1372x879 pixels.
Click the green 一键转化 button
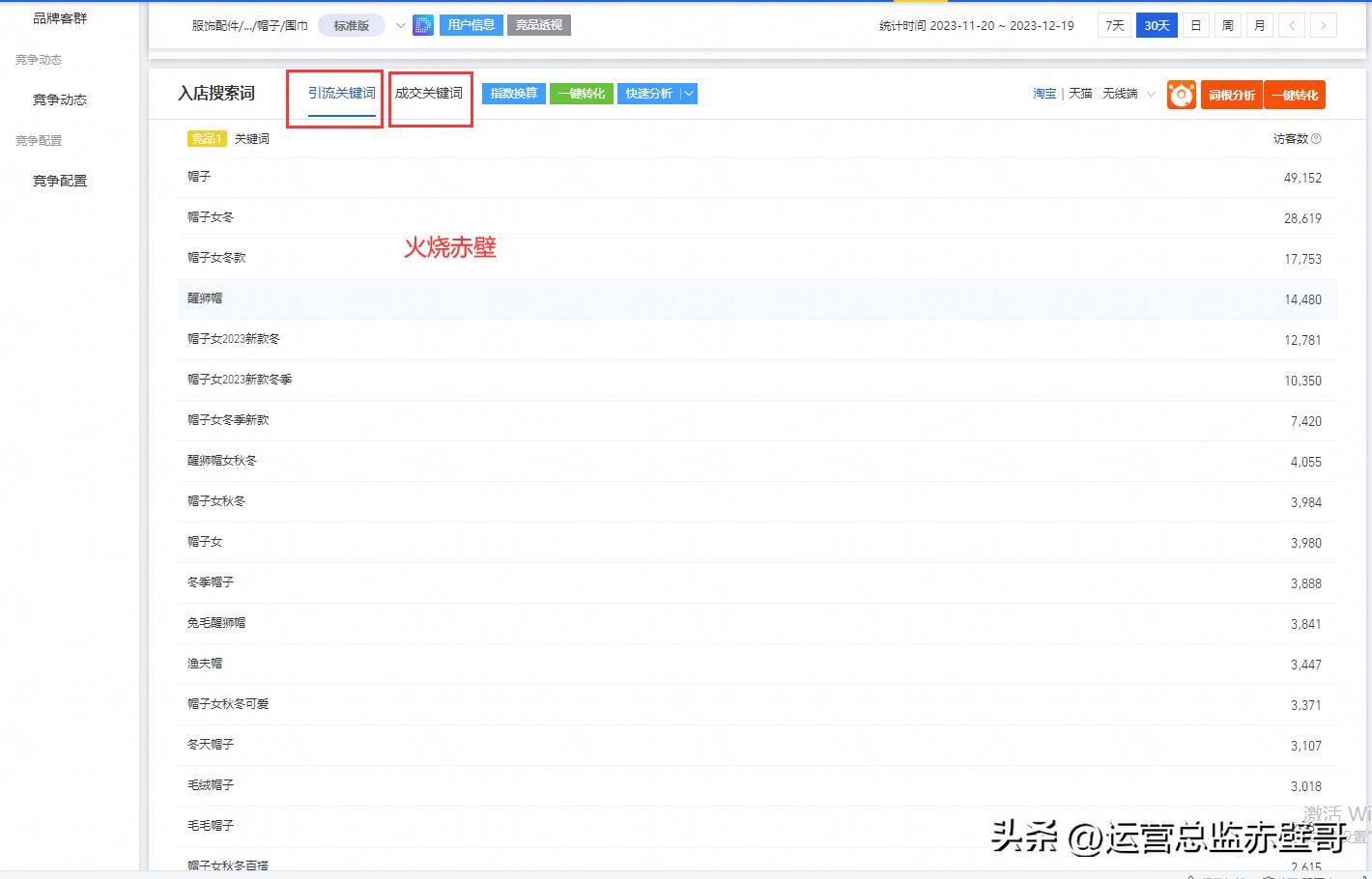click(582, 94)
